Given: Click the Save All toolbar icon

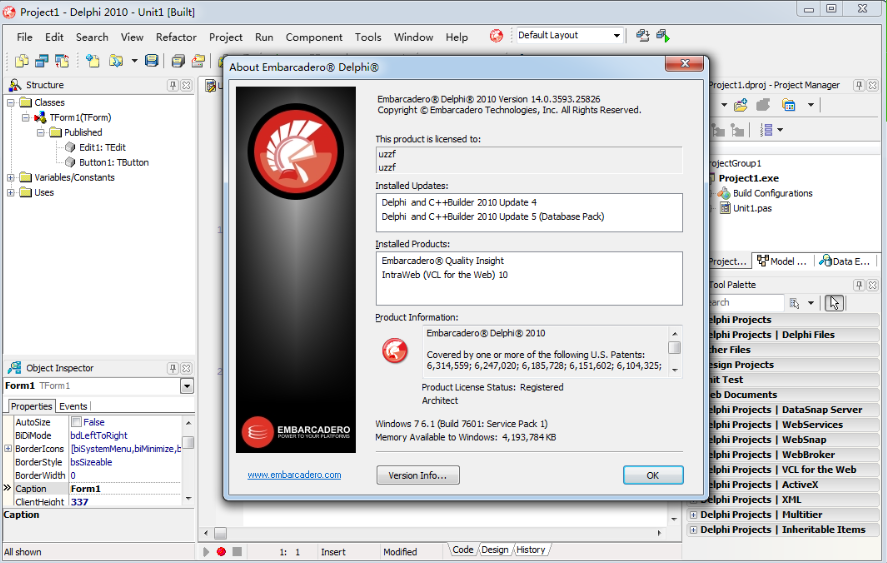Looking at the screenshot, I should pos(178,61).
